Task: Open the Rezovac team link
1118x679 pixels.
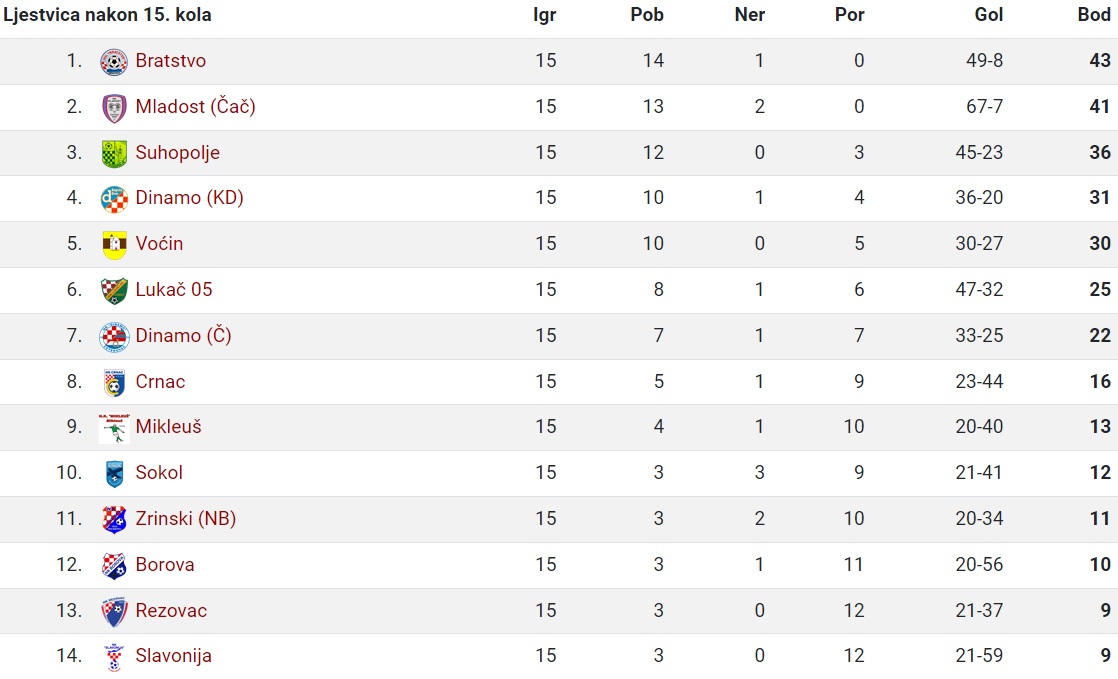Action: point(171,611)
